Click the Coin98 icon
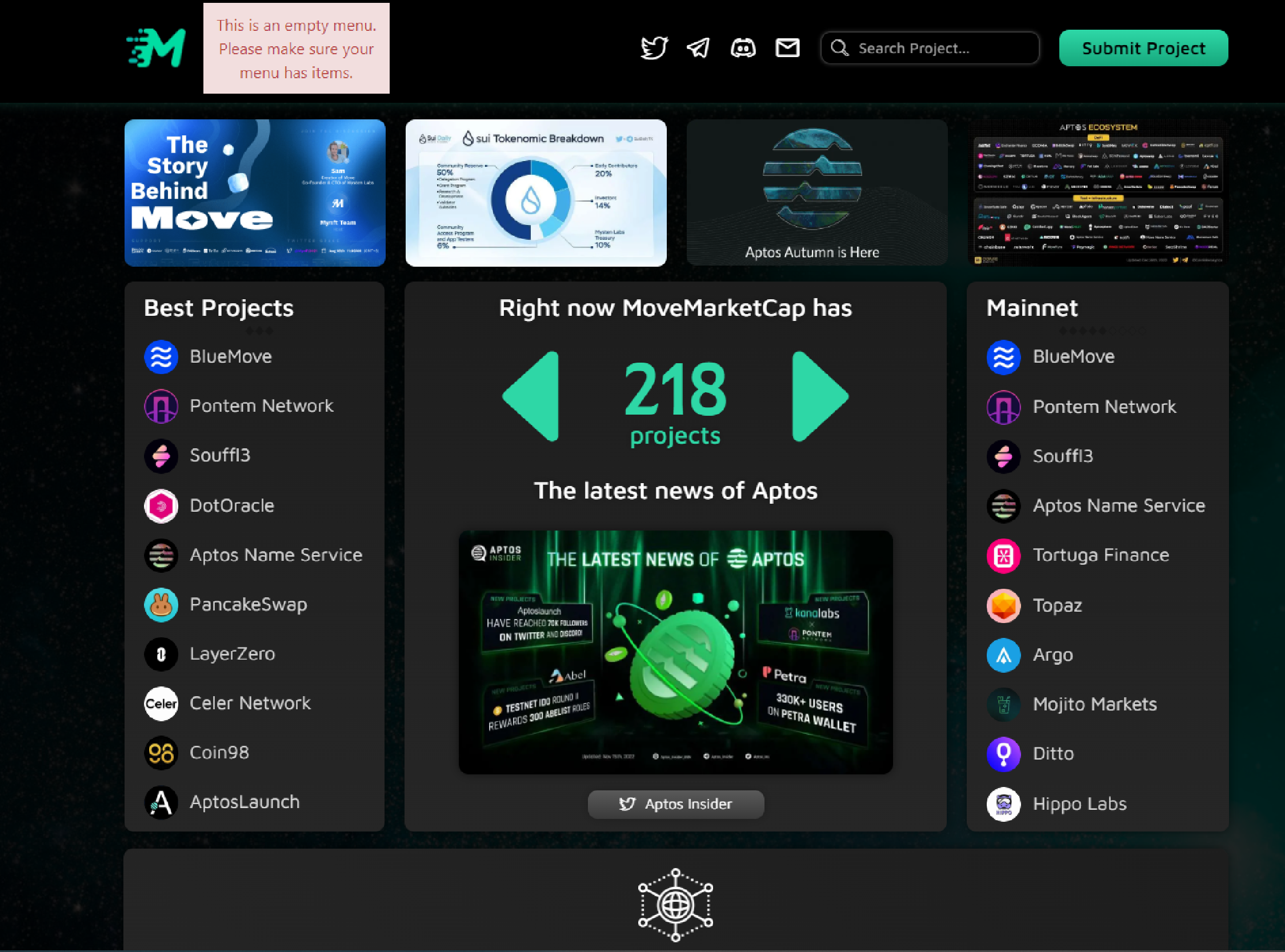 click(x=161, y=753)
